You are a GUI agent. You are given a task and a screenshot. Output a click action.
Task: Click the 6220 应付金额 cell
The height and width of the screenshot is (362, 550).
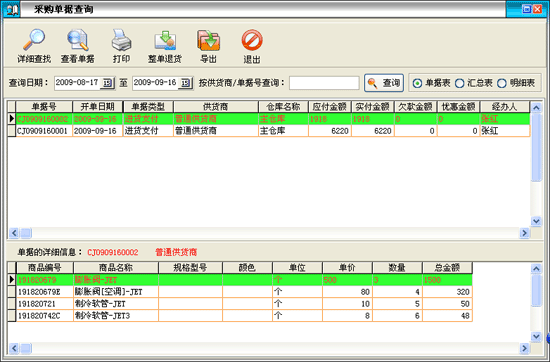click(330, 131)
